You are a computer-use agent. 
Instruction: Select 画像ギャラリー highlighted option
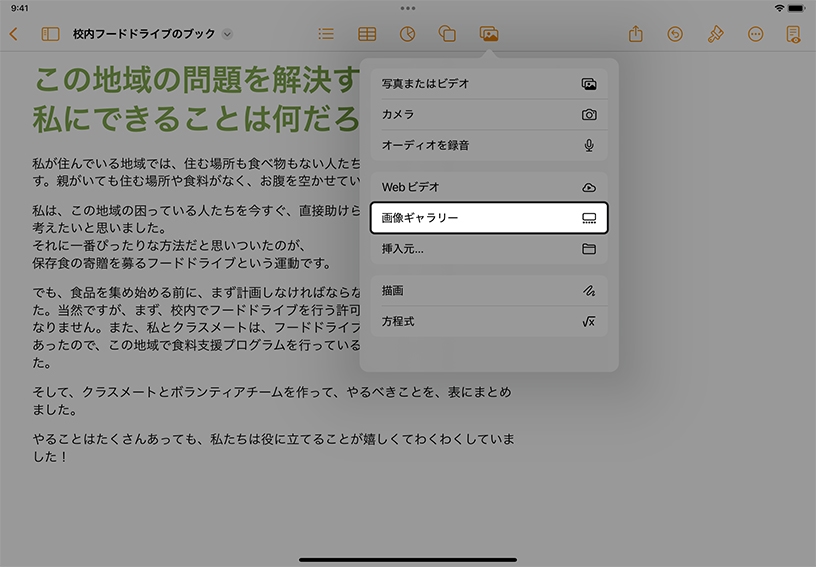[489, 218]
